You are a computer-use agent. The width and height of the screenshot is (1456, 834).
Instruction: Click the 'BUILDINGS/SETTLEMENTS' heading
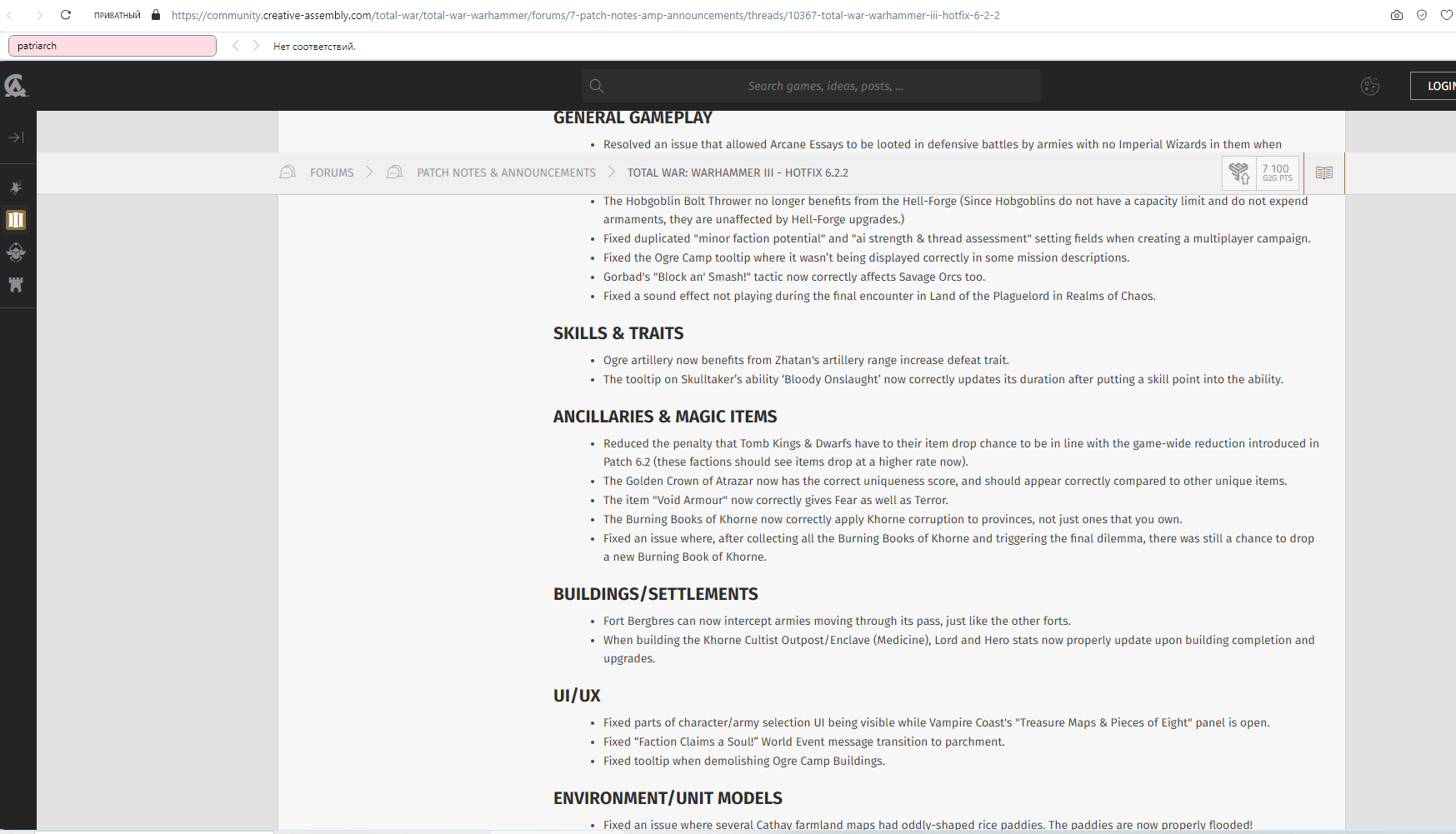(x=656, y=594)
